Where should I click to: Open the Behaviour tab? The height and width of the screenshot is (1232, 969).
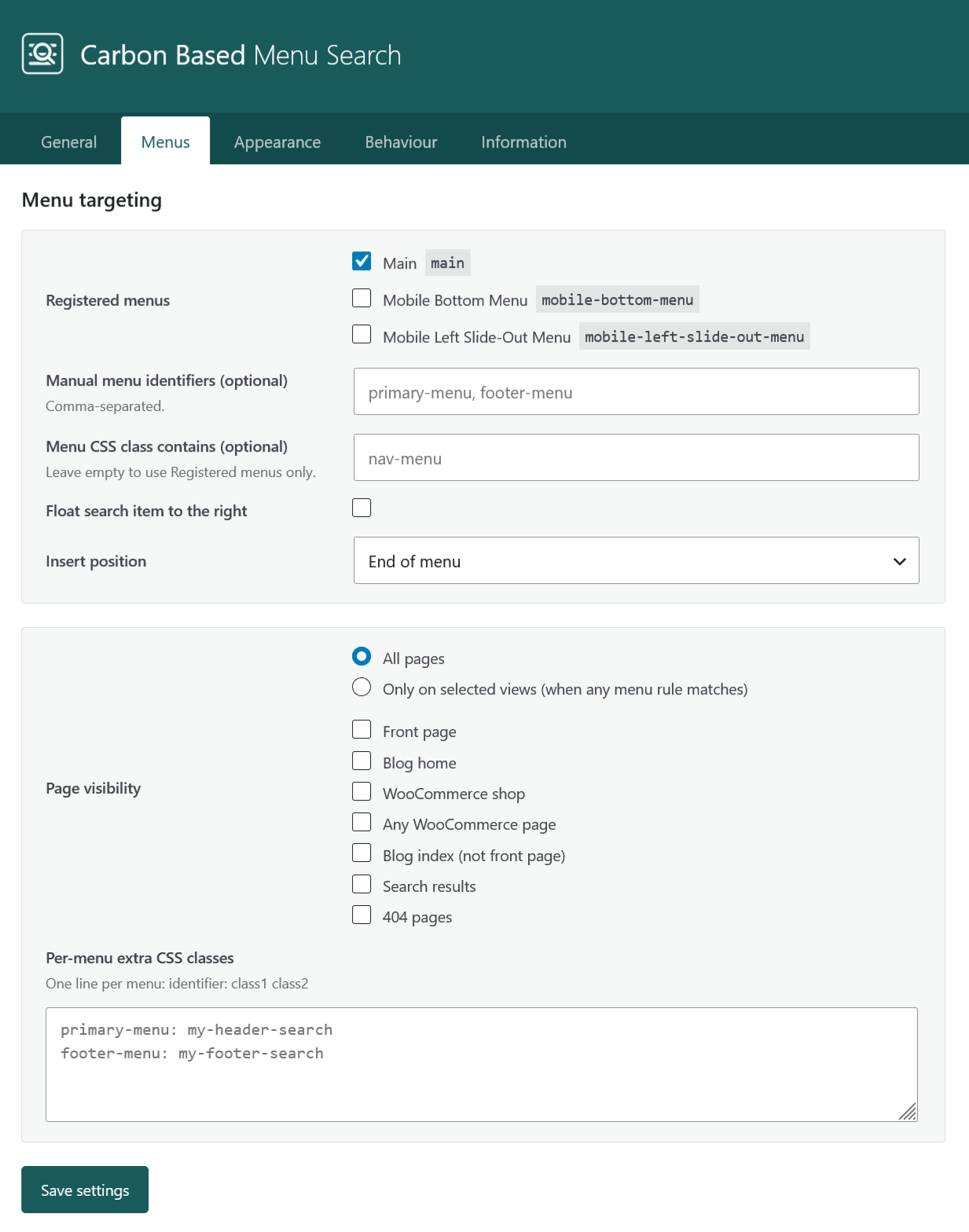[401, 142]
